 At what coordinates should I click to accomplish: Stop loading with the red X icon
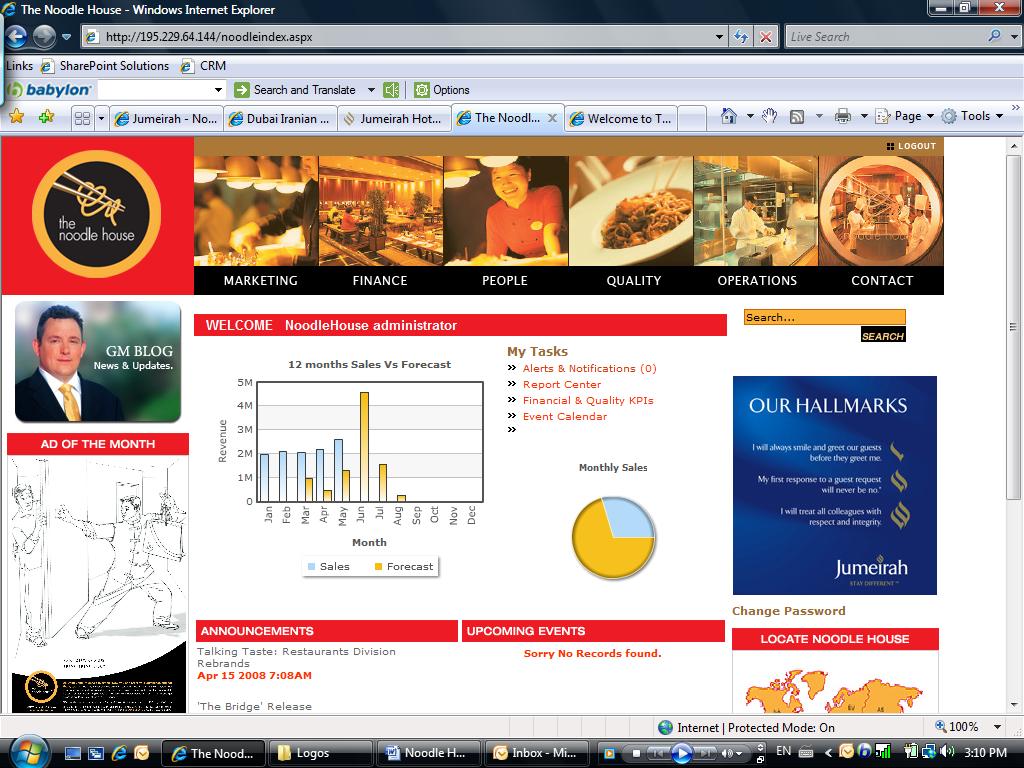click(x=765, y=37)
